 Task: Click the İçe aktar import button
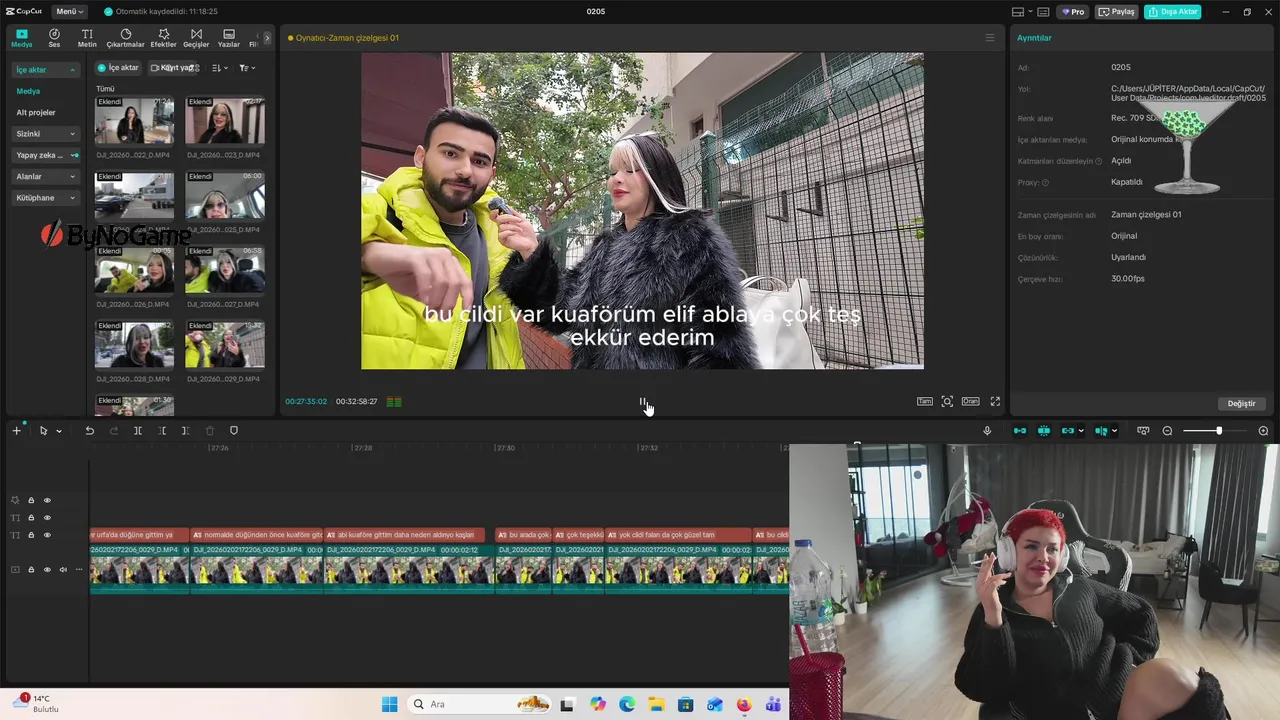click(x=119, y=68)
